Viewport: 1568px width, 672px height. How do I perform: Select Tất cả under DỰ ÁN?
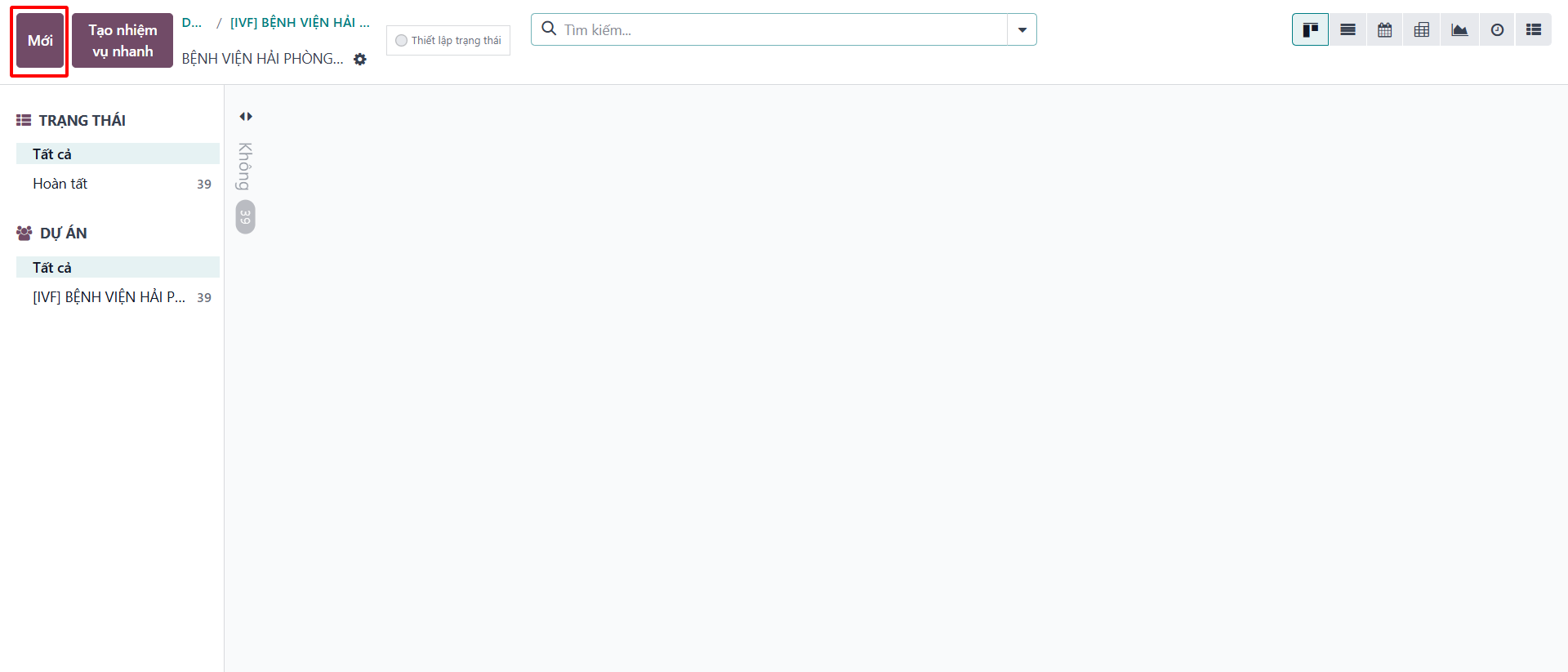tap(118, 267)
